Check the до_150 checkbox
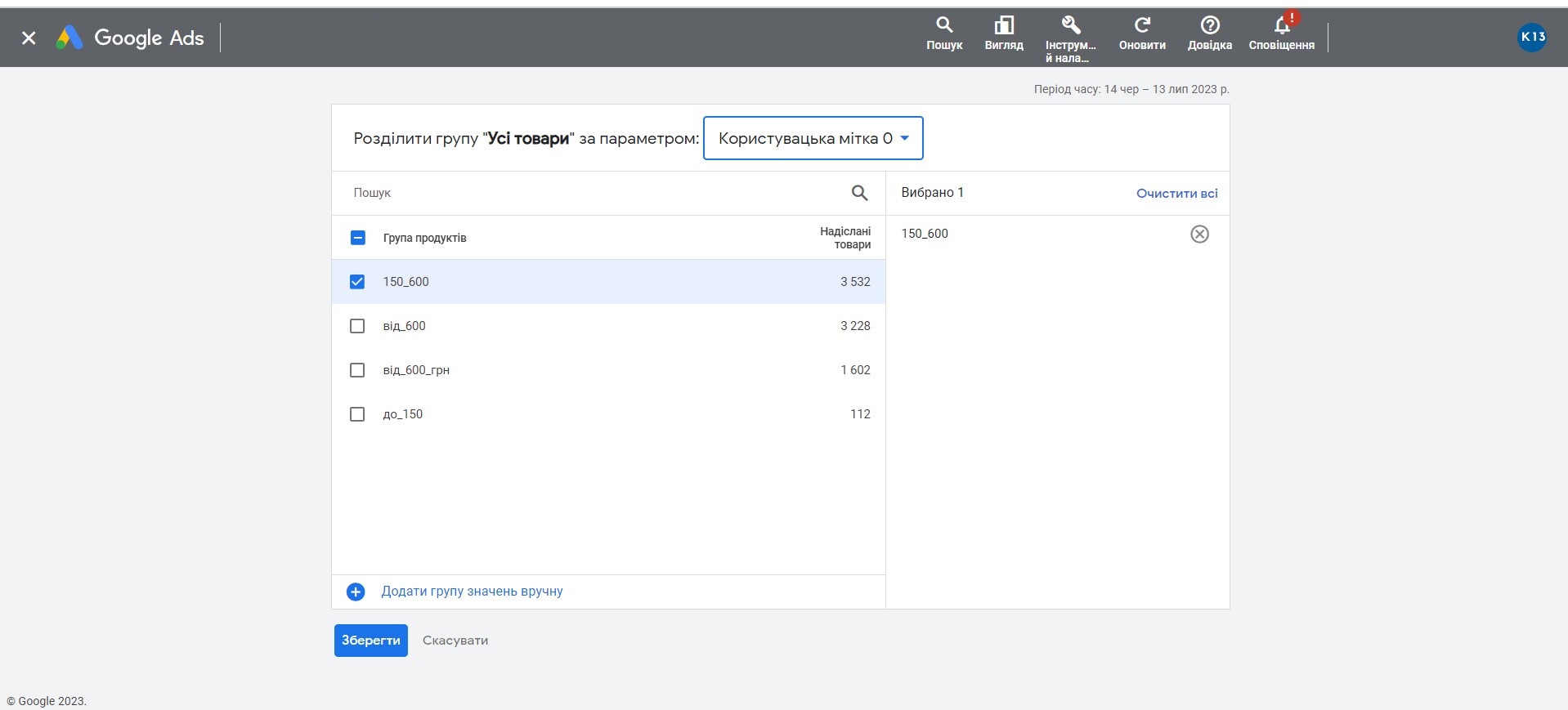 (x=357, y=414)
